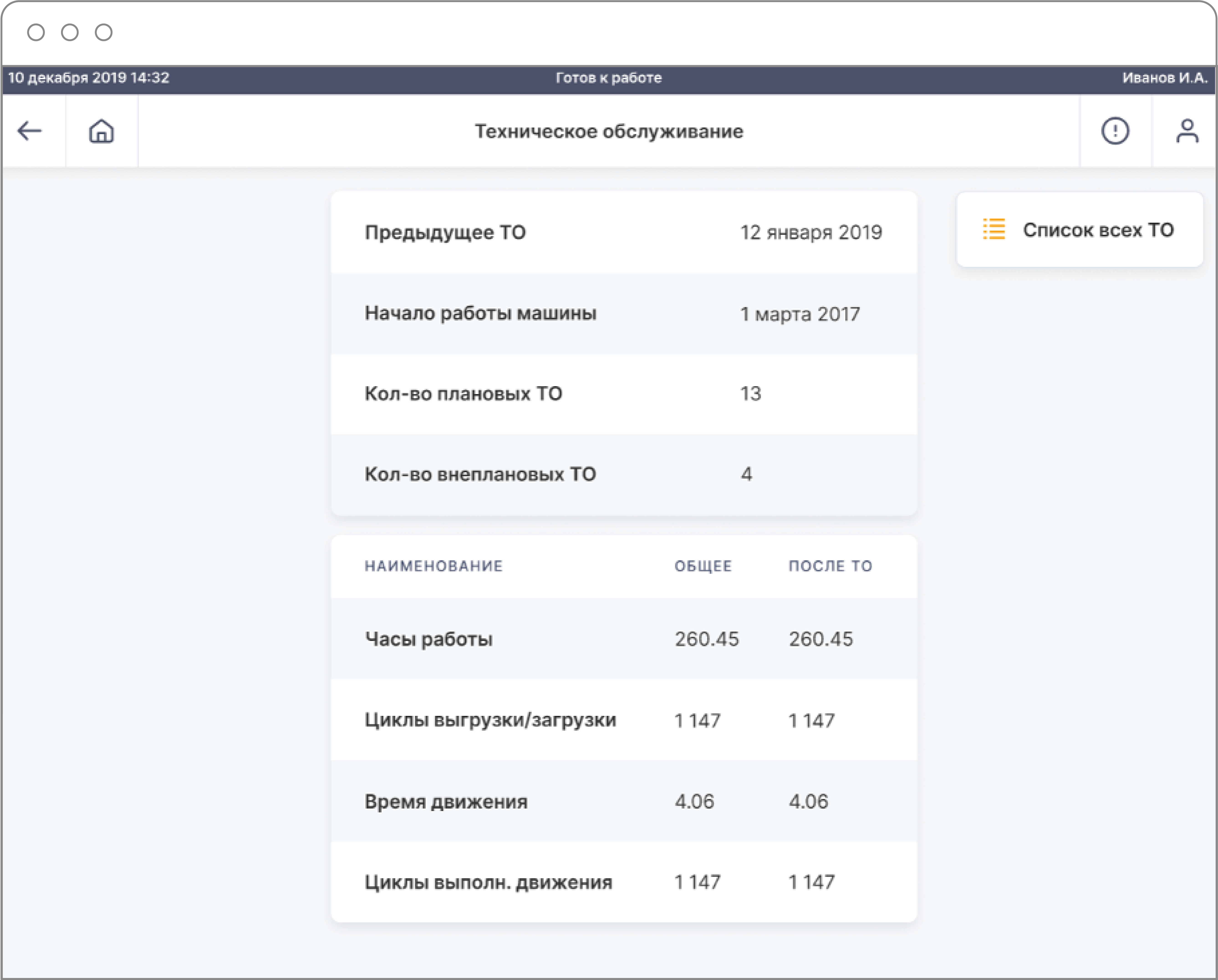
Task: Click the Иванов И.А. username in the status bar
Action: (x=1164, y=78)
